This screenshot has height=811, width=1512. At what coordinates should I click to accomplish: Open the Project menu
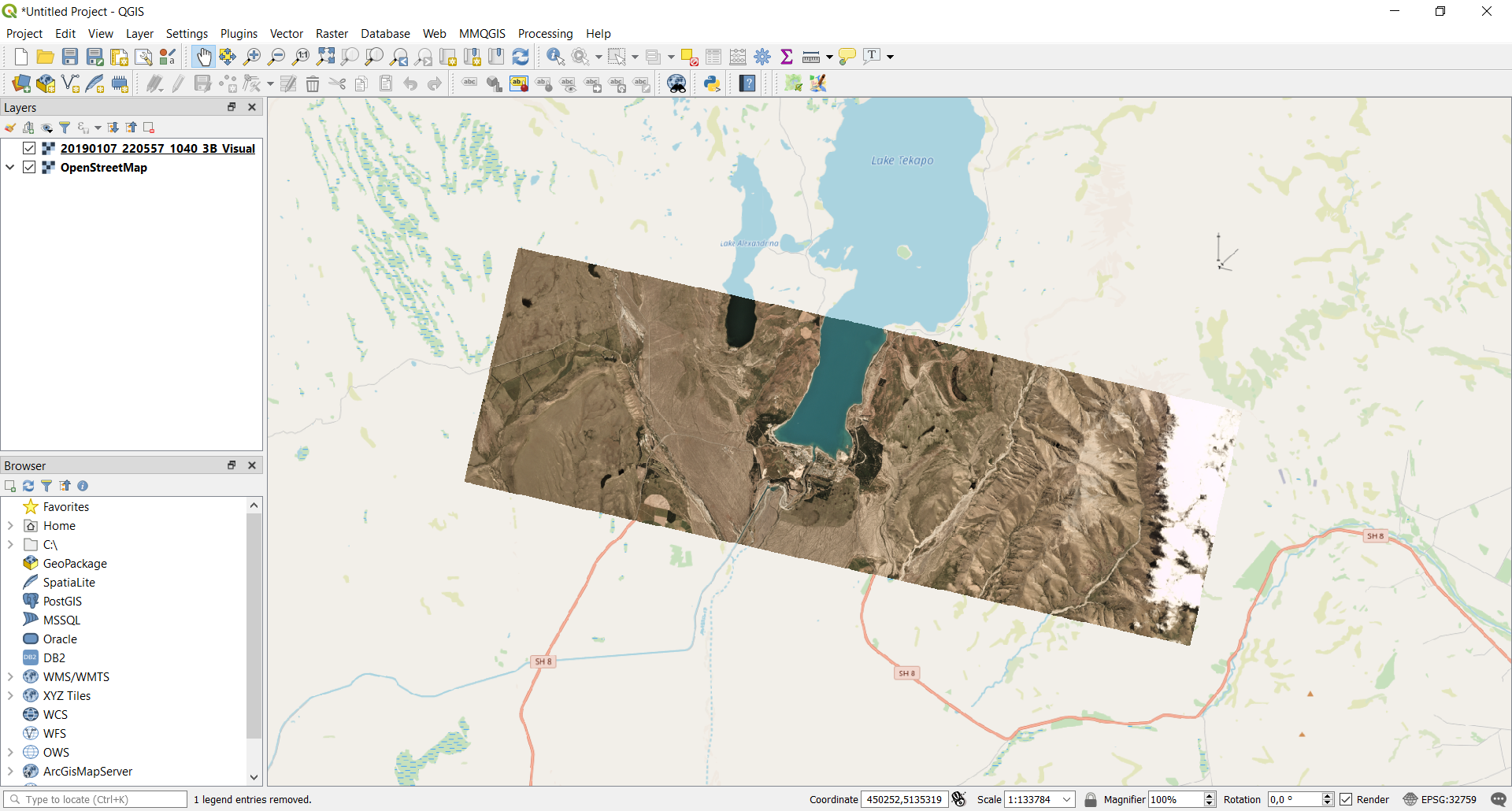[x=24, y=33]
